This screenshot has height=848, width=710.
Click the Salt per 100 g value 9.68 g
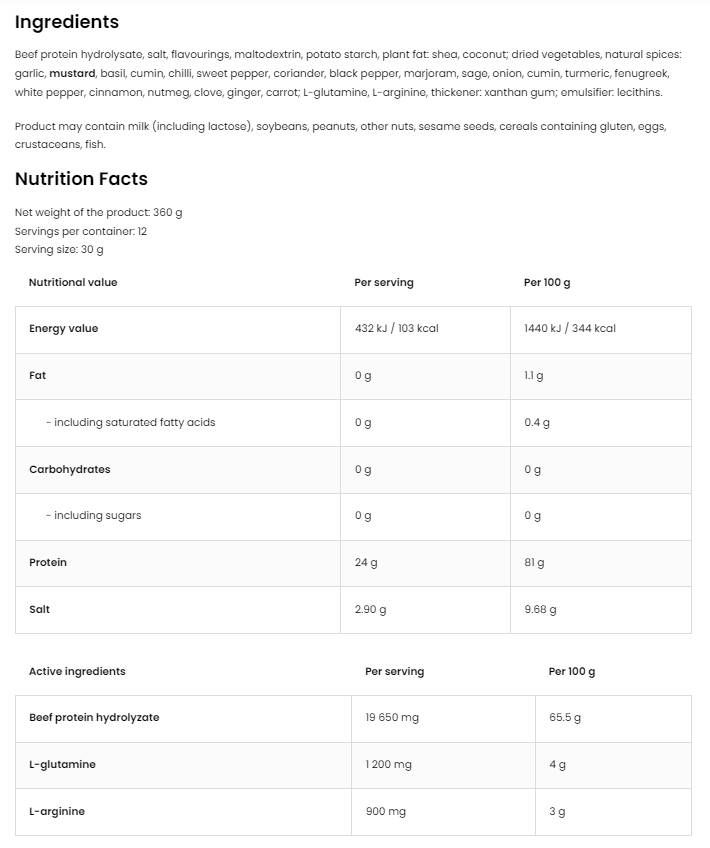[540, 610]
